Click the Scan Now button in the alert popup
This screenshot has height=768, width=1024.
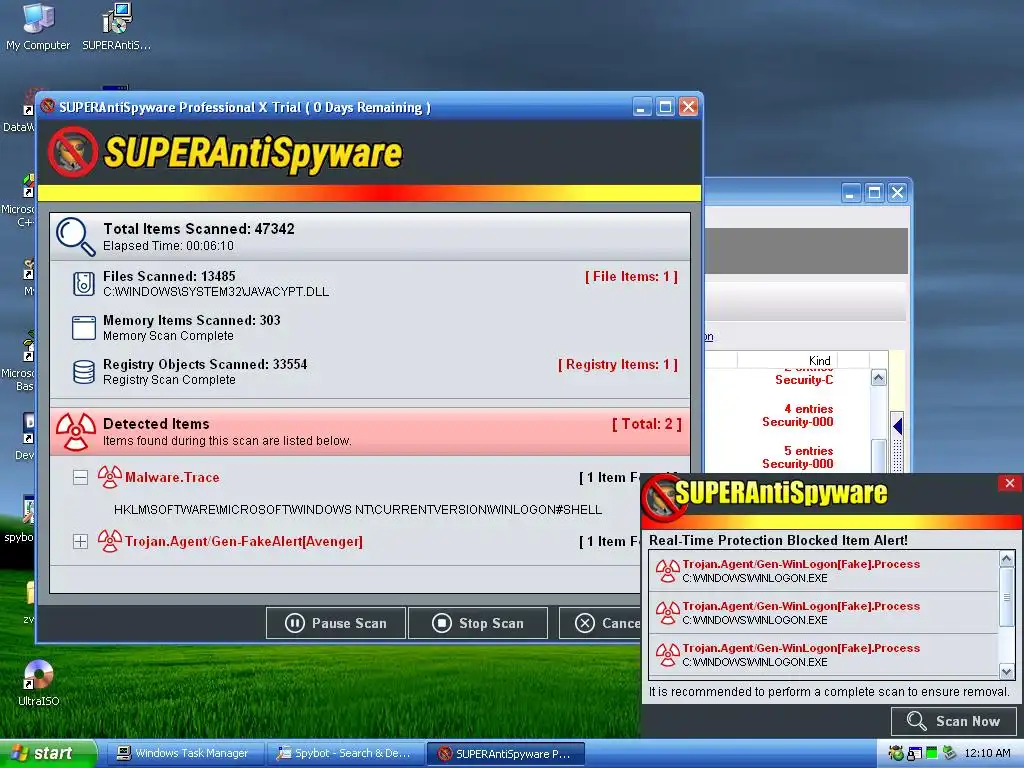pos(954,721)
